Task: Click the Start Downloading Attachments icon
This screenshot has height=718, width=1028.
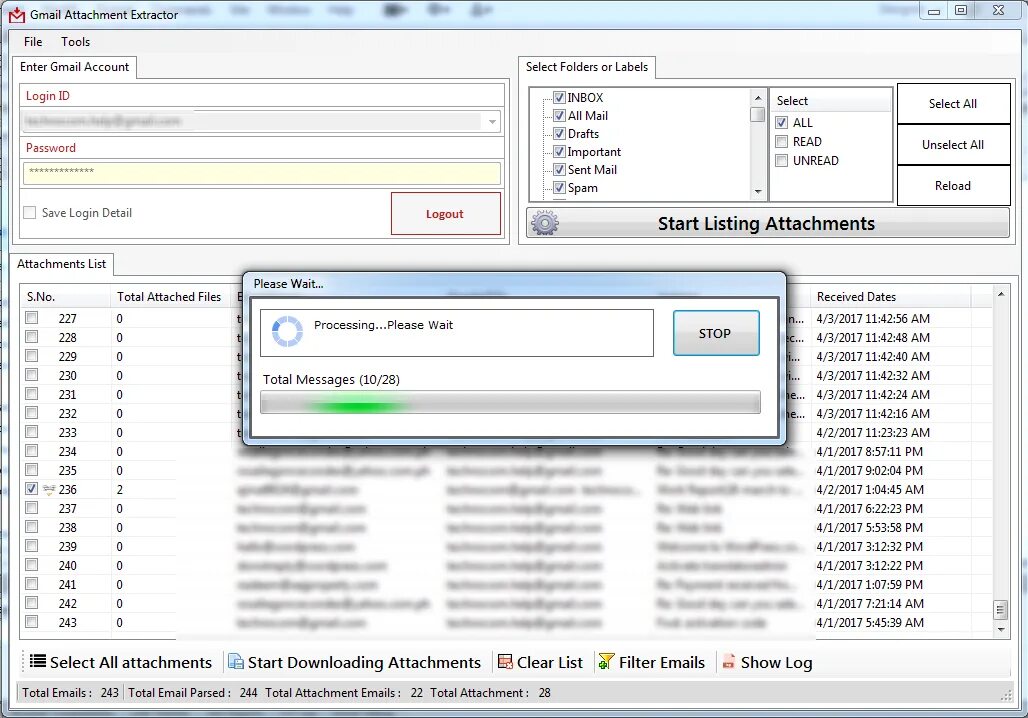Action: click(235, 662)
